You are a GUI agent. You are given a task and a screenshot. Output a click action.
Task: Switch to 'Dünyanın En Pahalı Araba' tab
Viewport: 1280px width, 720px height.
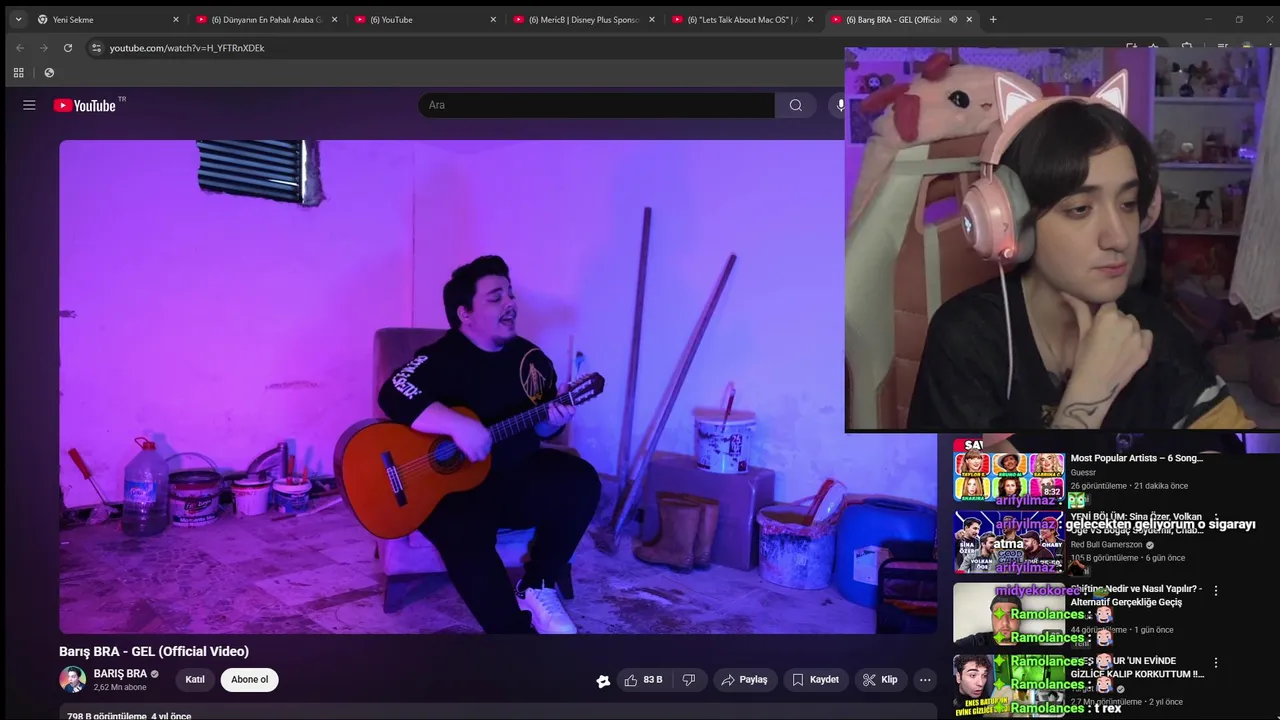(266, 19)
